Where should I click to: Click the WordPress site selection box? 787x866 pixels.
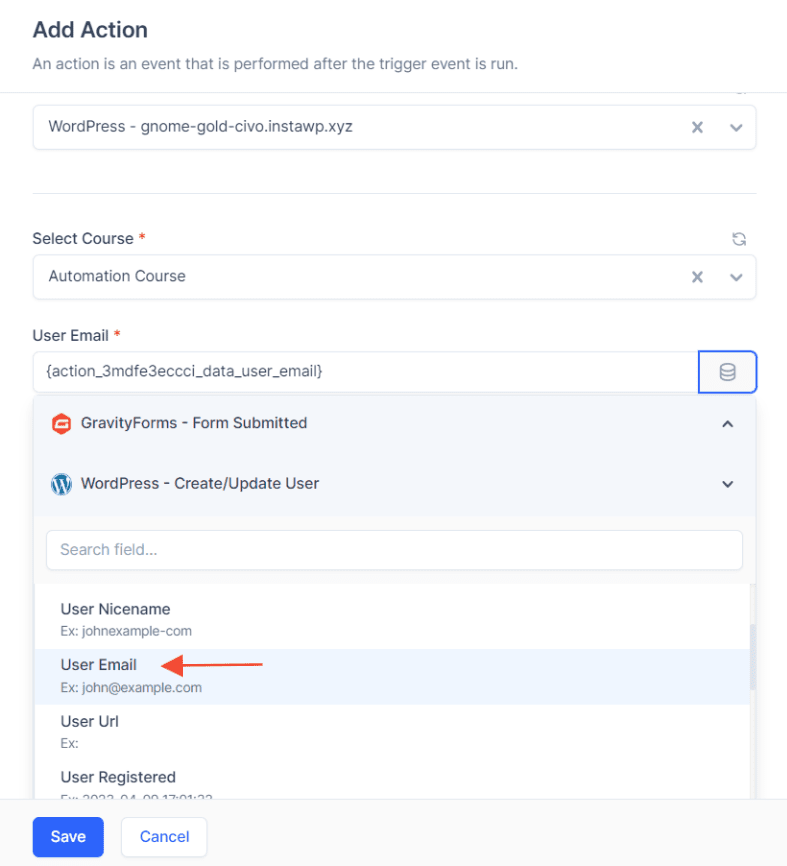tap(394, 128)
